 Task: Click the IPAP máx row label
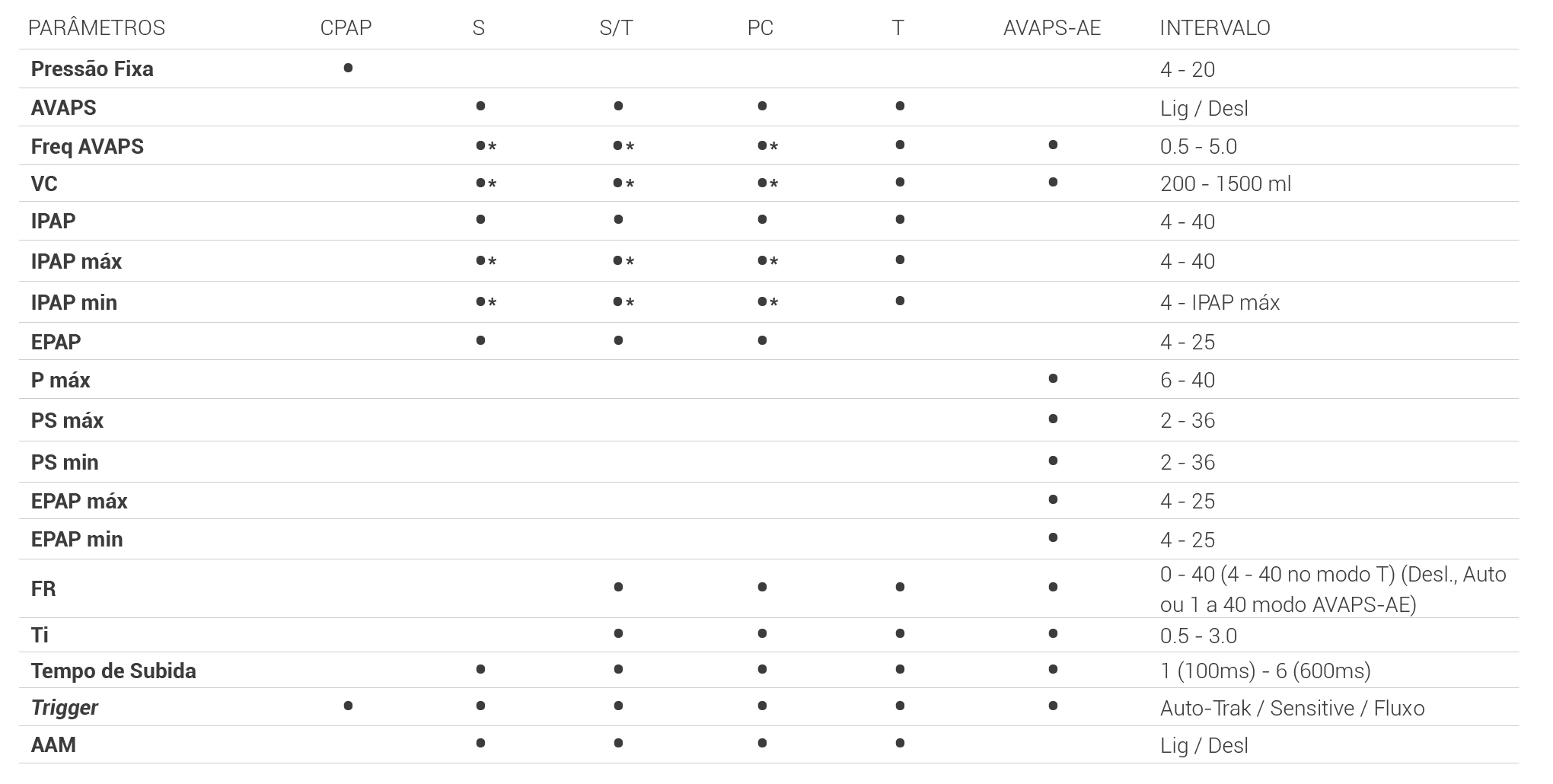click(x=76, y=262)
